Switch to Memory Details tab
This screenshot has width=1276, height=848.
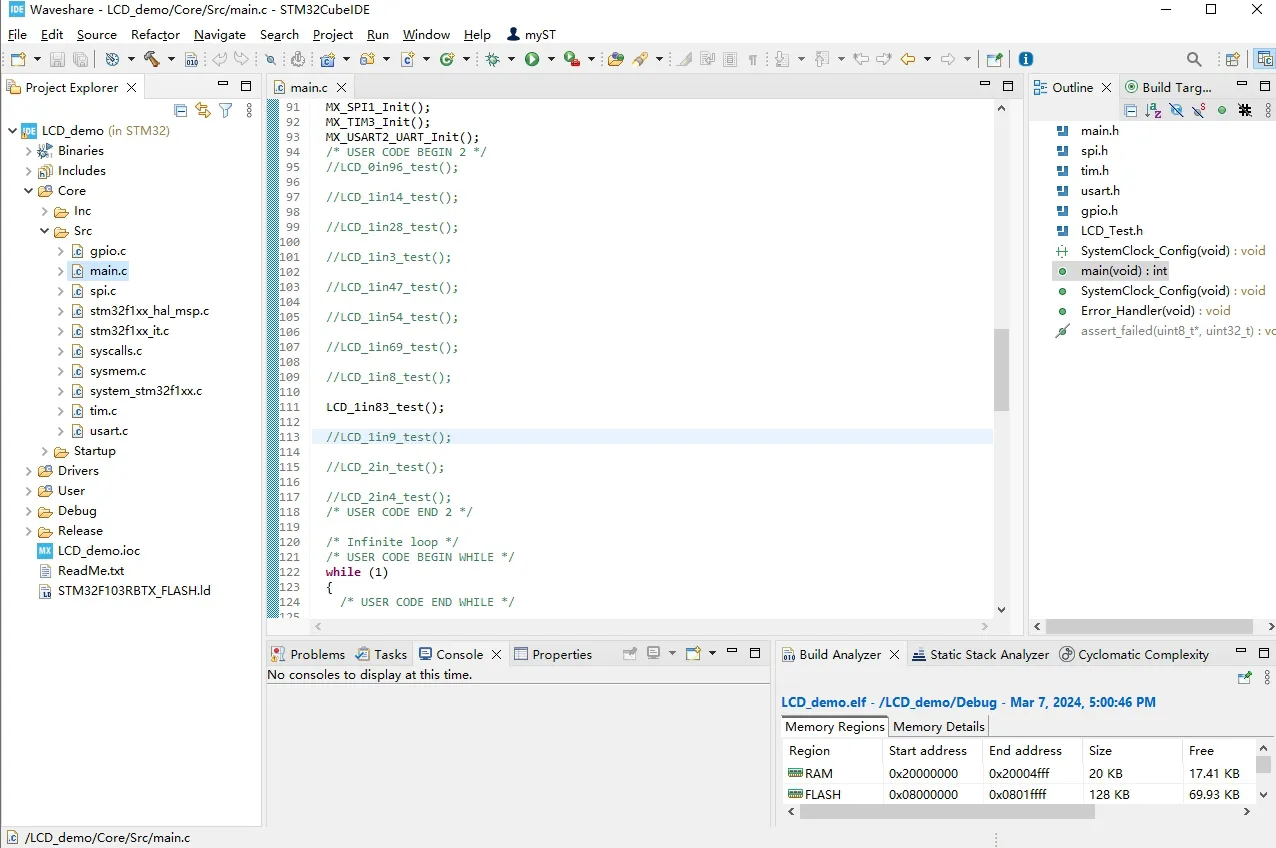938,727
